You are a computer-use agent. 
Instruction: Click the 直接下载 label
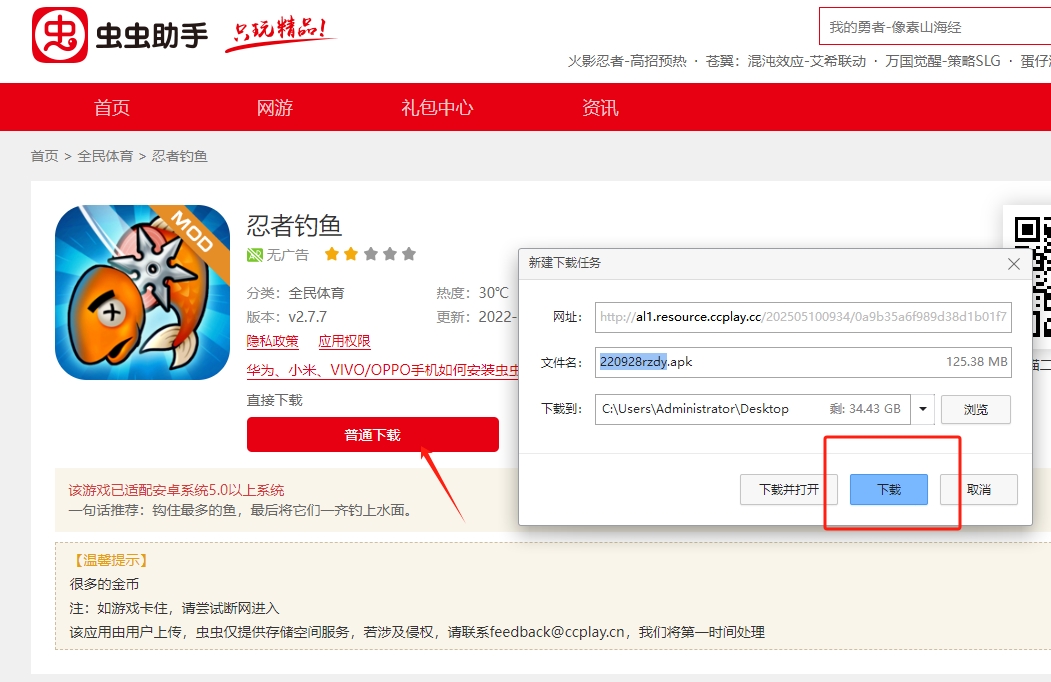coord(275,400)
